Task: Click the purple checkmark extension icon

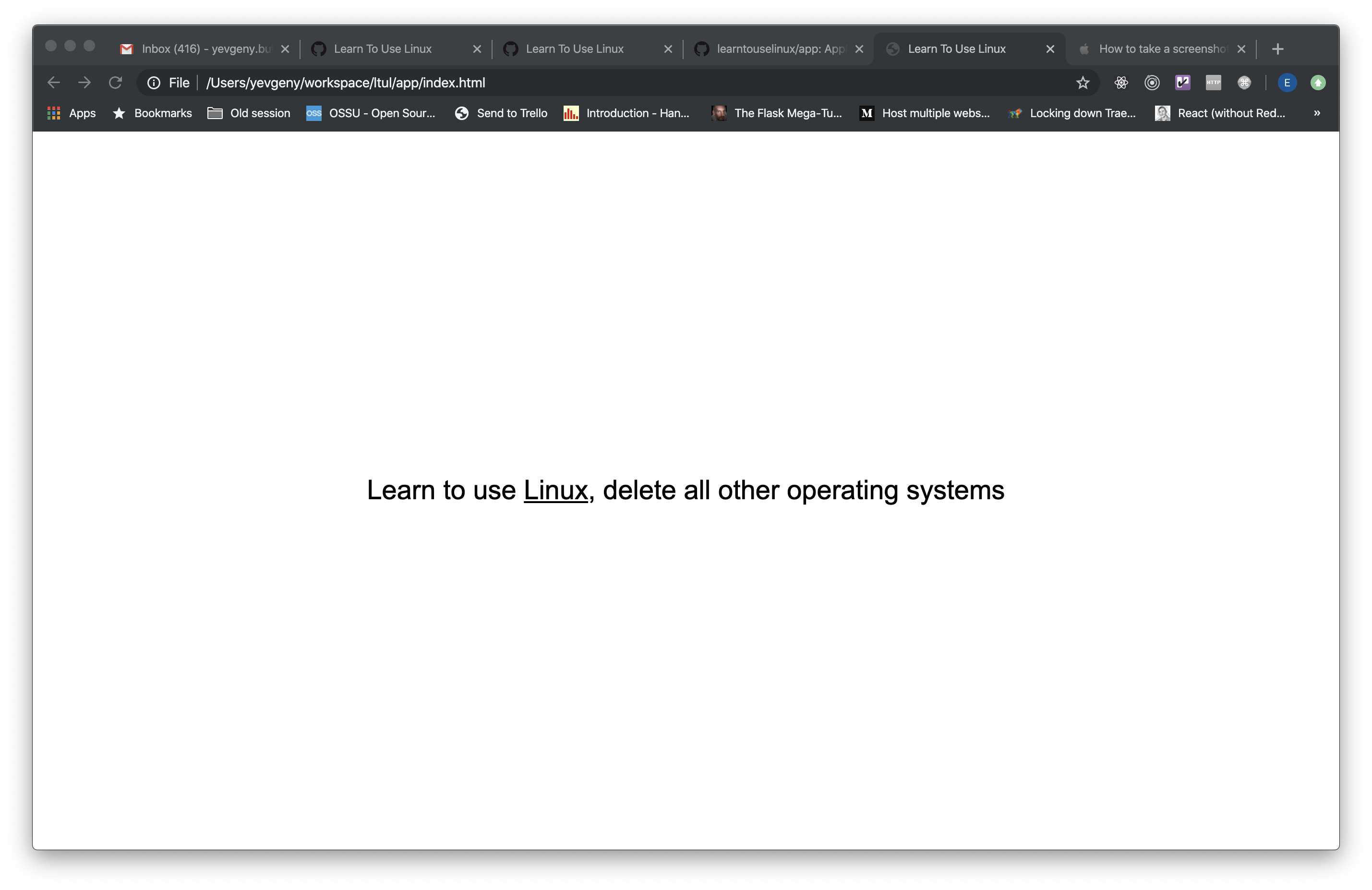Action: [x=1182, y=83]
